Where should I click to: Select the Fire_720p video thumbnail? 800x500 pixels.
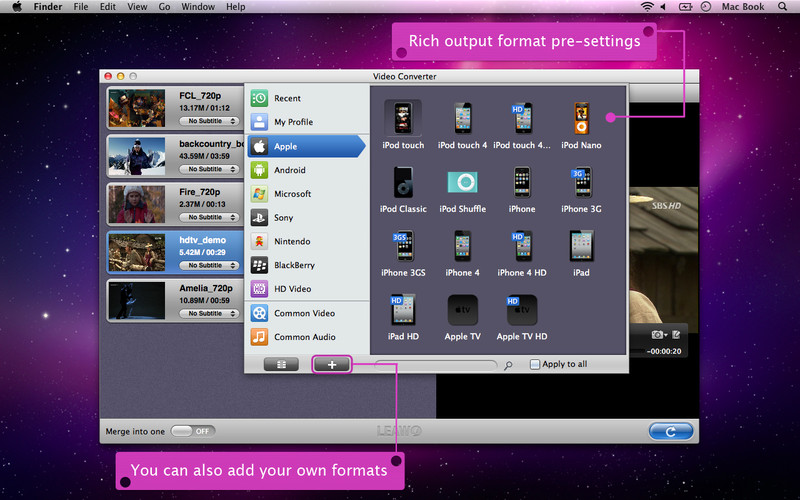pyautogui.click(x=137, y=205)
